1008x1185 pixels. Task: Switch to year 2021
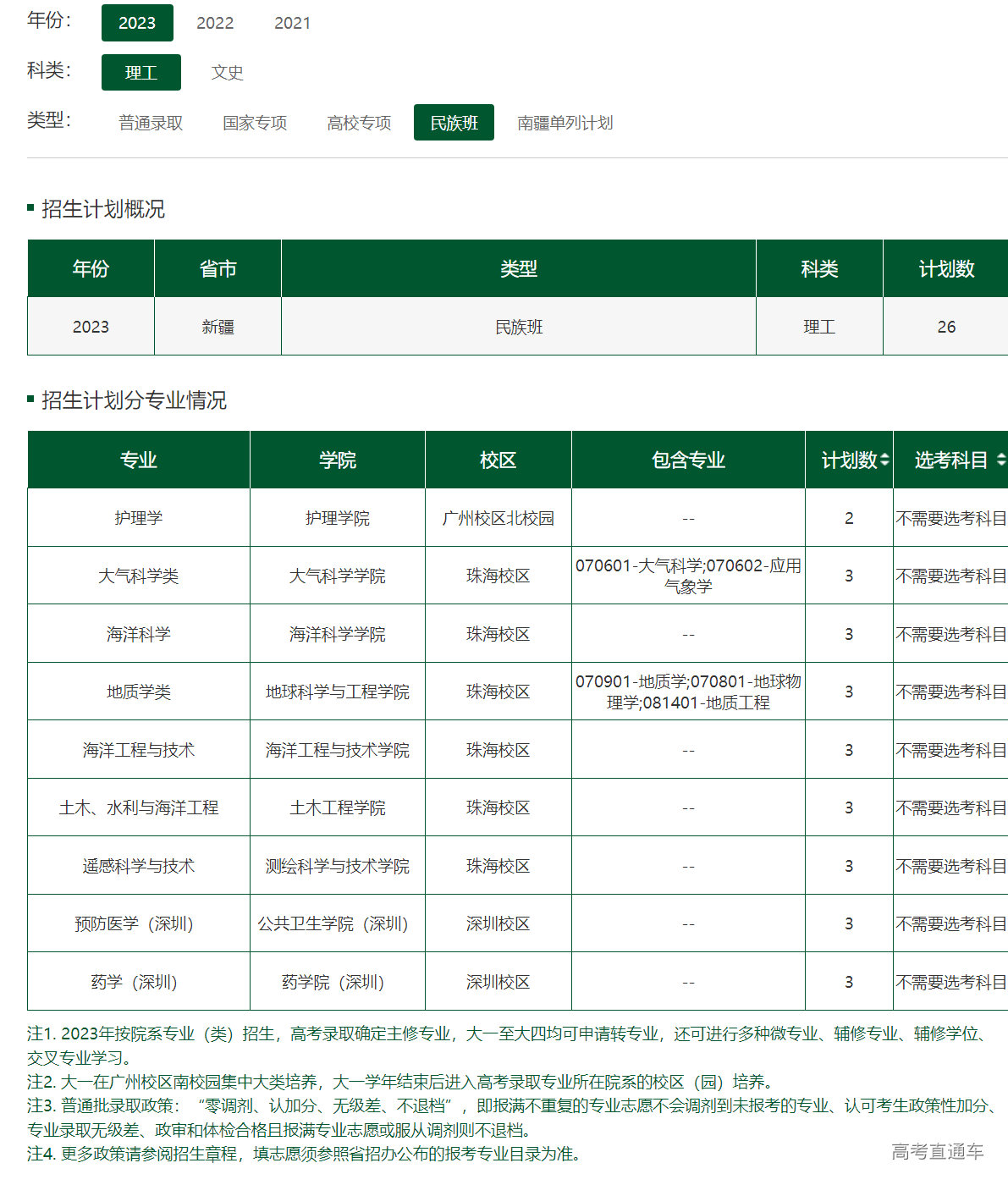click(x=292, y=23)
